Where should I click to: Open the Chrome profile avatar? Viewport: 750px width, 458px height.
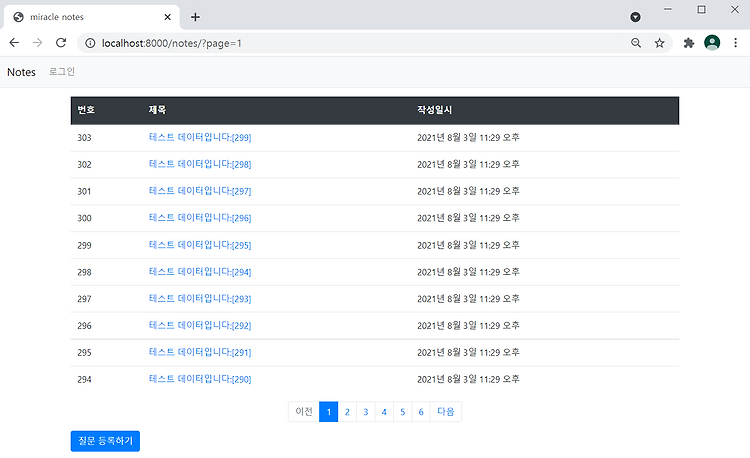click(x=712, y=43)
